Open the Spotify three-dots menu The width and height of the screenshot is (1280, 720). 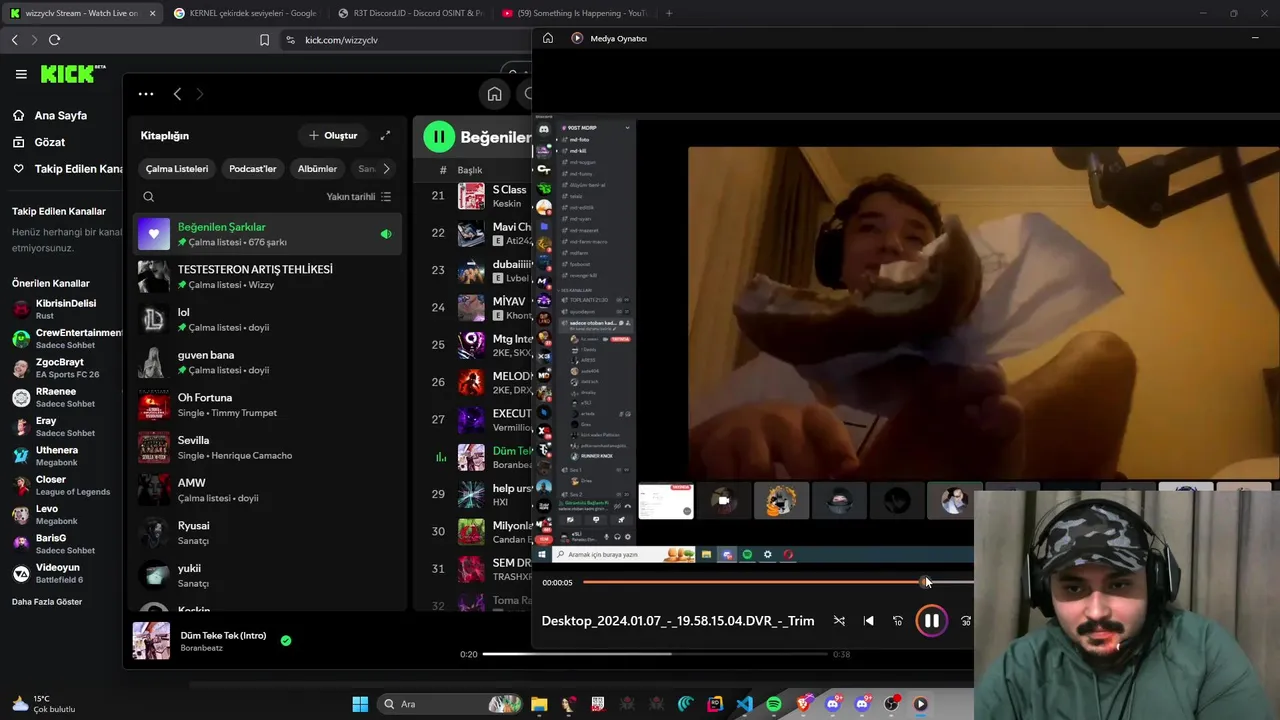(x=146, y=94)
